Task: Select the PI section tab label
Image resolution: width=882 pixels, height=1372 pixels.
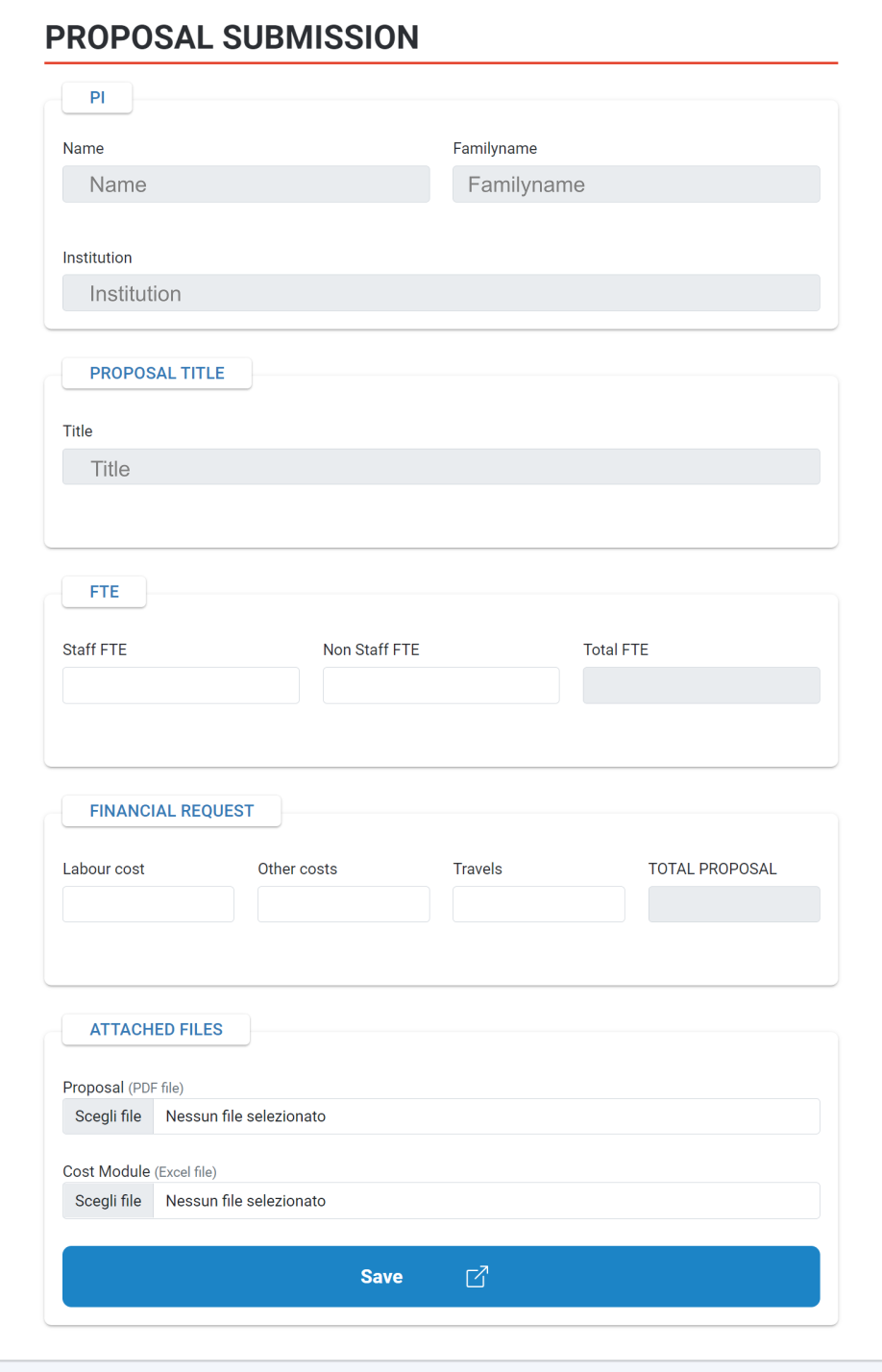Action: (97, 98)
